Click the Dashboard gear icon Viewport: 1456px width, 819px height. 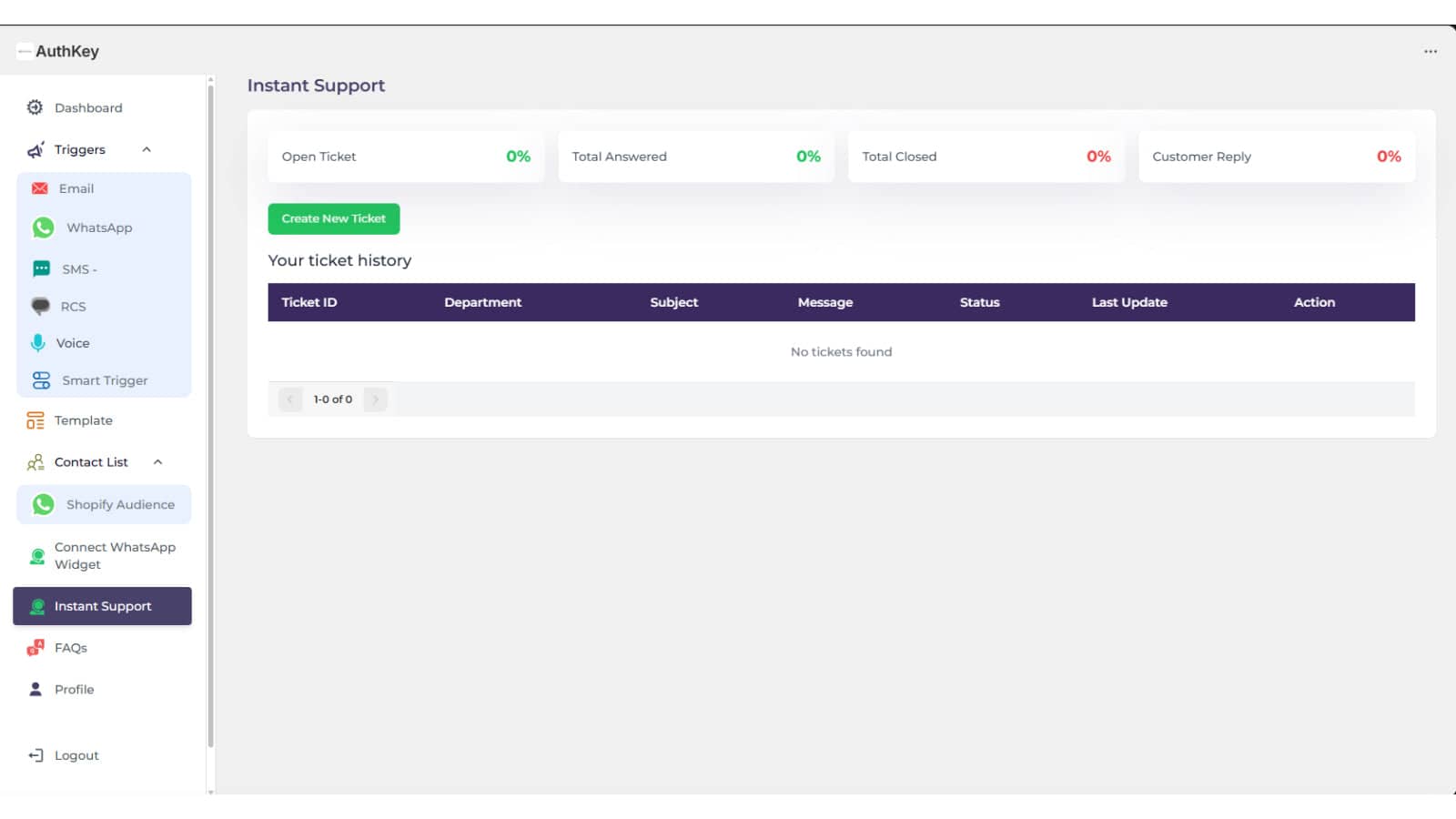tap(35, 107)
